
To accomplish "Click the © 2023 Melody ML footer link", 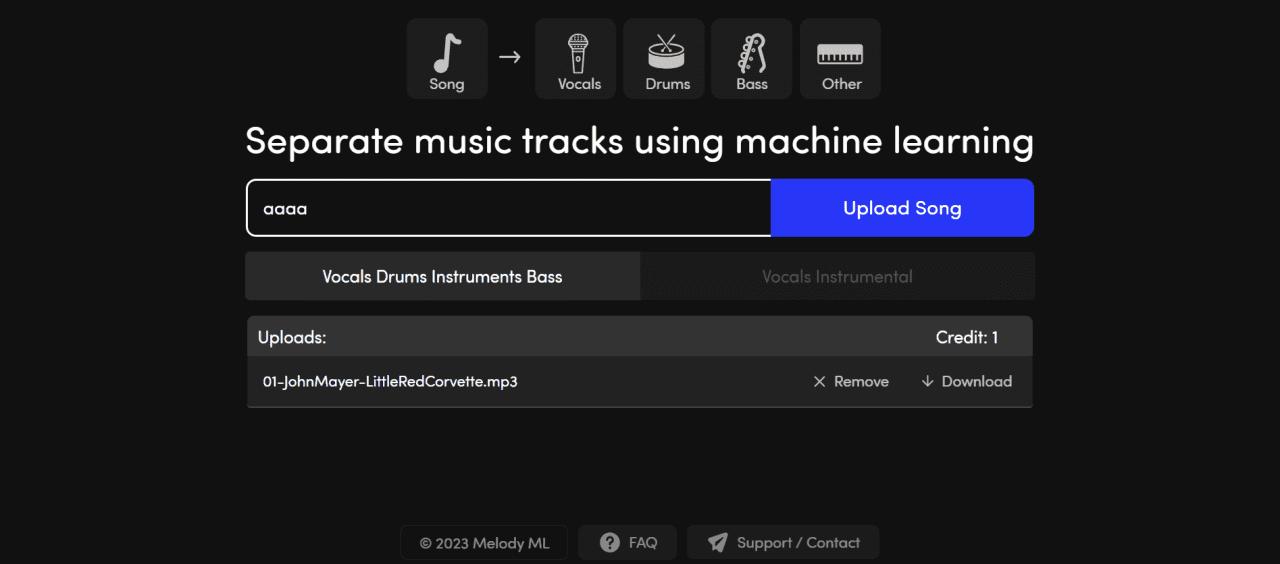I will (484, 543).
